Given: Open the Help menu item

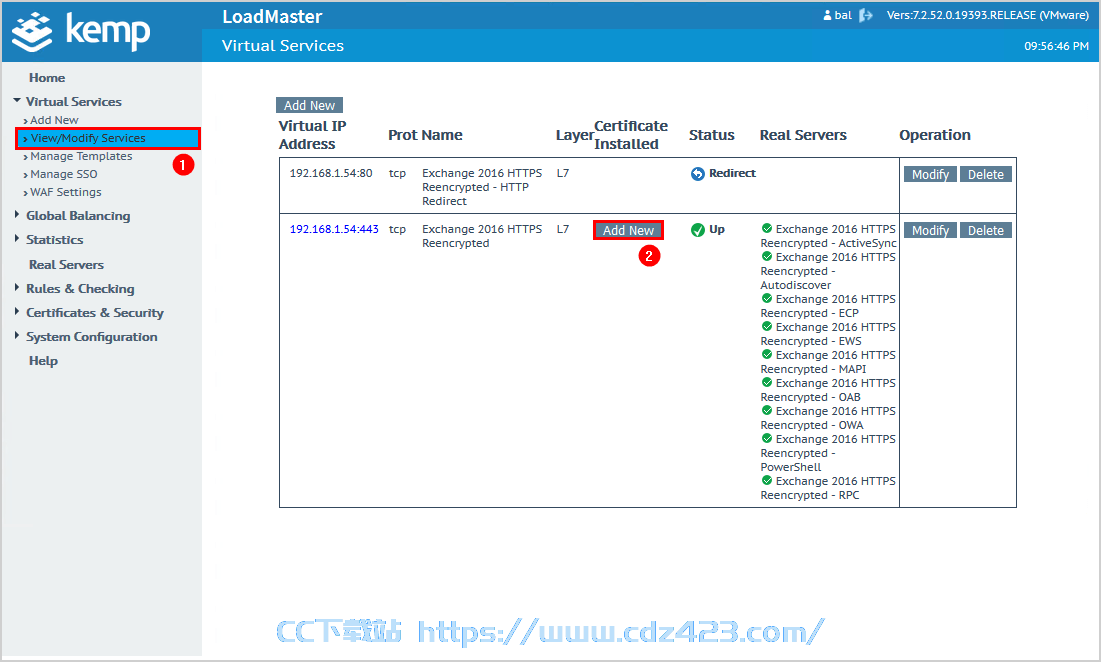Looking at the screenshot, I should 43,361.
